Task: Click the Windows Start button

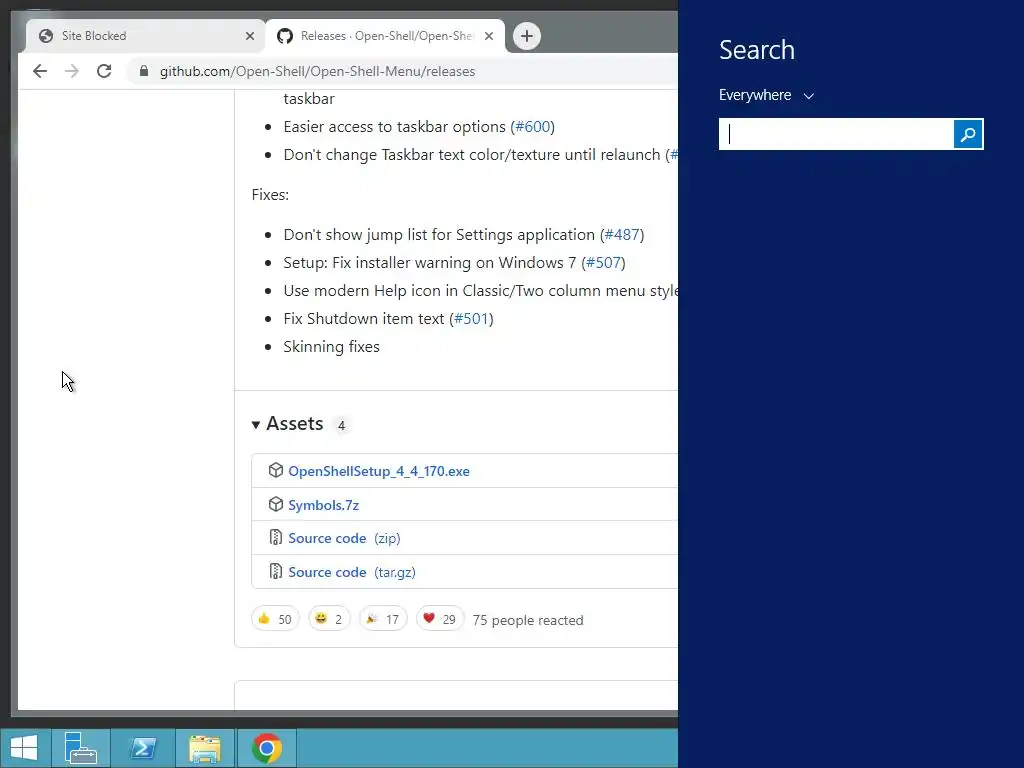Action: click(x=25, y=748)
